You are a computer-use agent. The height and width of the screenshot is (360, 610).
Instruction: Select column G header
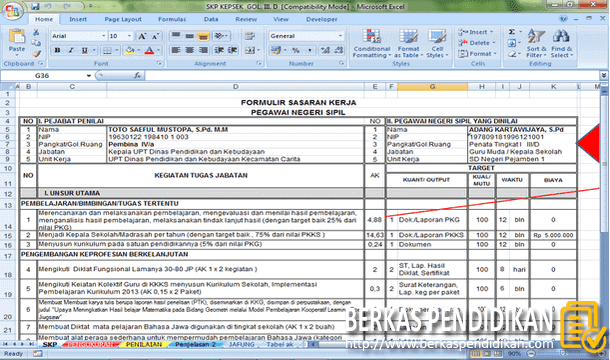(x=432, y=87)
